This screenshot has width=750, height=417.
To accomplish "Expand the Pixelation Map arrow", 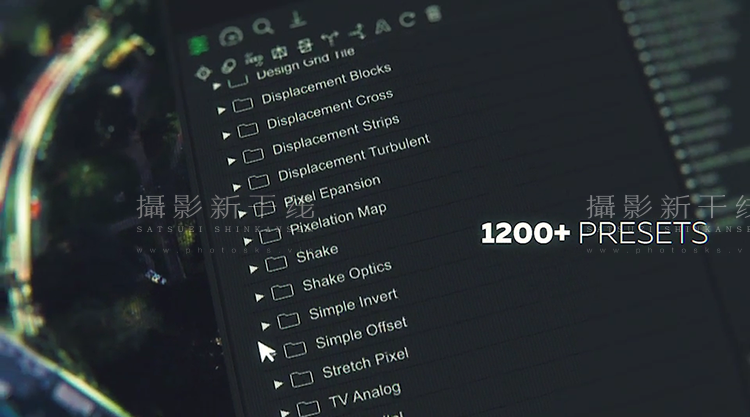I will pos(248,241).
